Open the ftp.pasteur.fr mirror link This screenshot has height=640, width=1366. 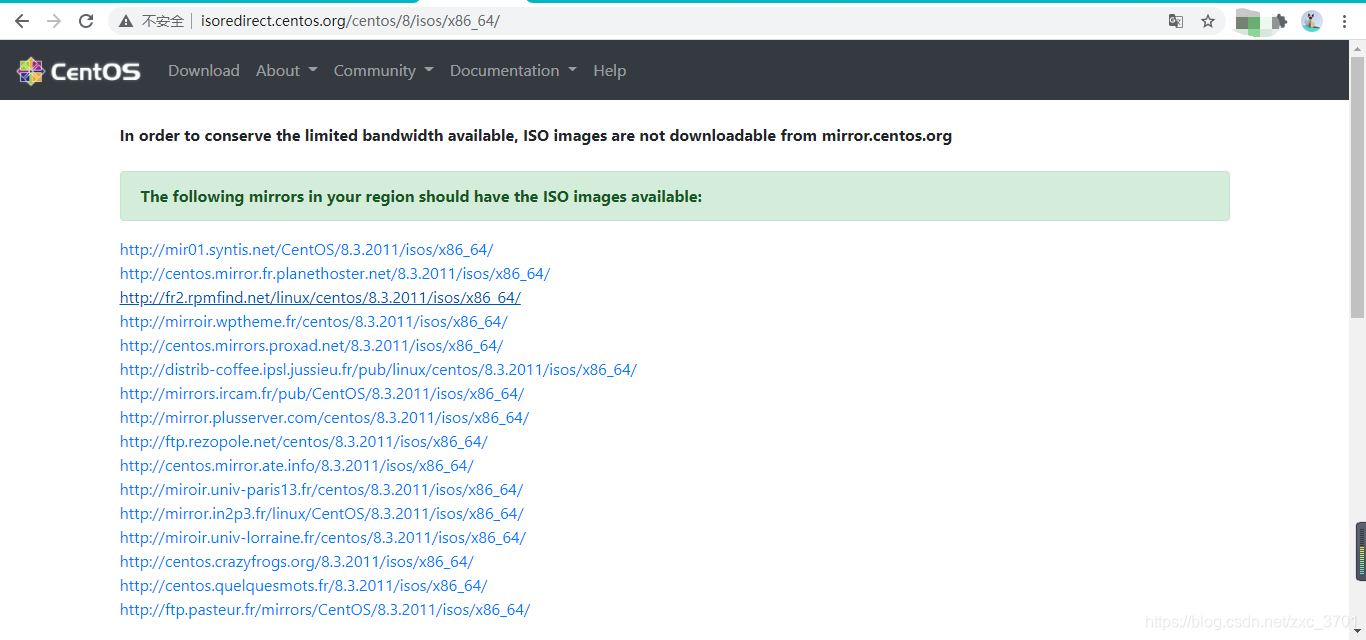[325, 610]
